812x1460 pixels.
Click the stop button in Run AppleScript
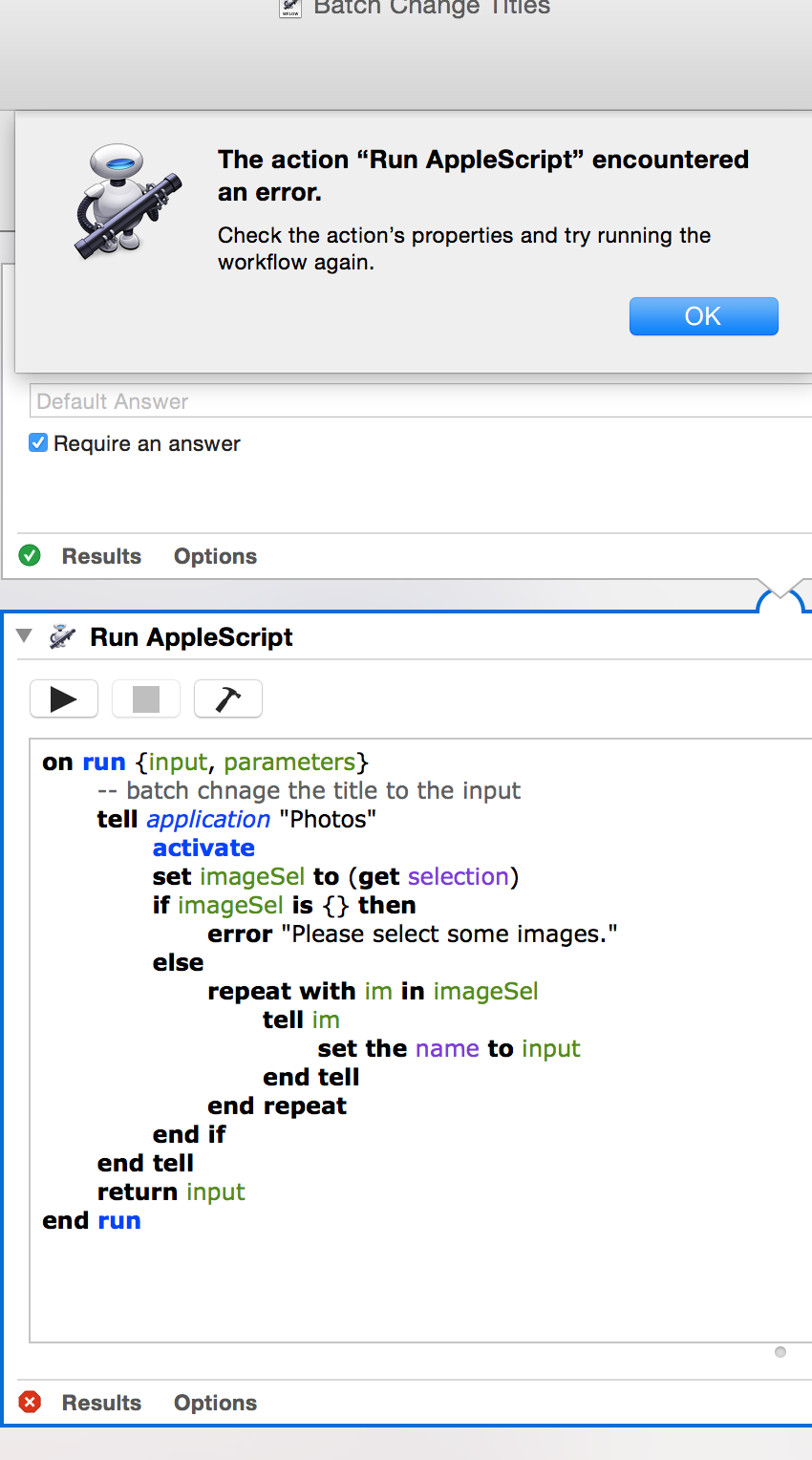145,698
